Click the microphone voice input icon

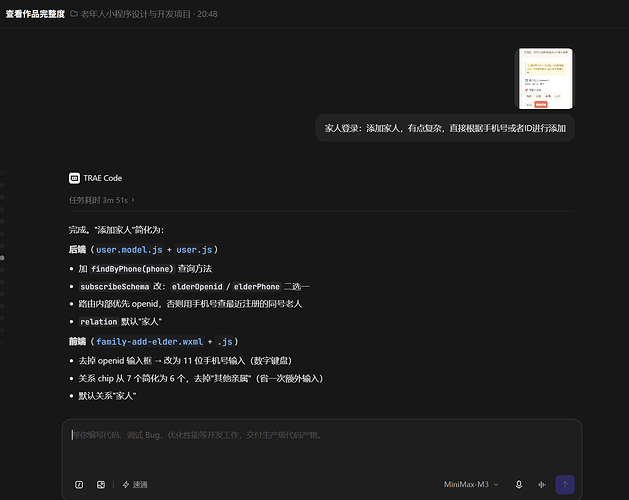pos(519,484)
